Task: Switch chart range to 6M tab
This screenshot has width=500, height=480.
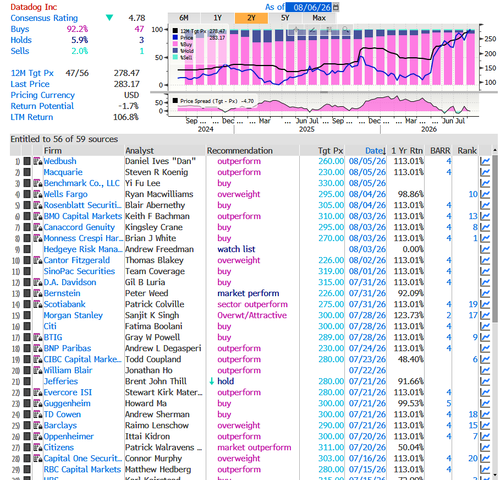Action: point(184,18)
